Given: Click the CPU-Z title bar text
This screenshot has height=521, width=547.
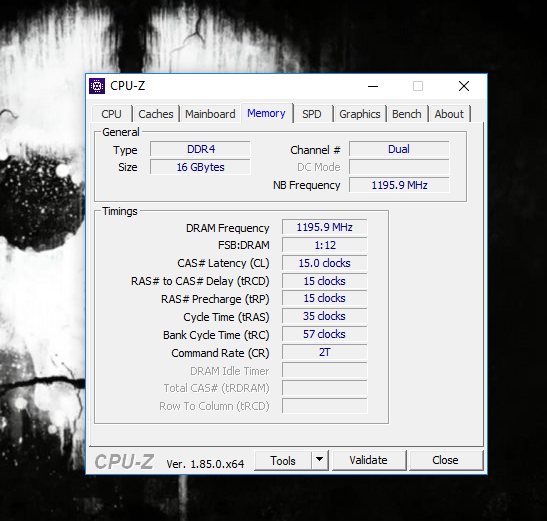Looking at the screenshot, I should pyautogui.click(x=127, y=86).
